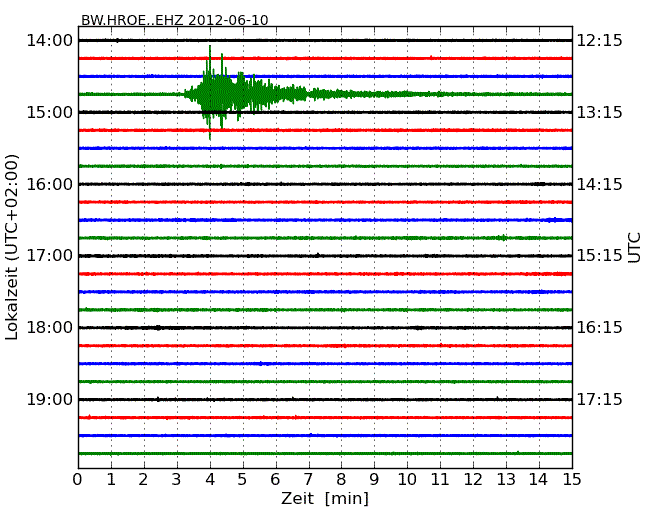This screenshot has width=650, height=520.
Task: Click the 14:00 local time label
Action: (x=49, y=41)
